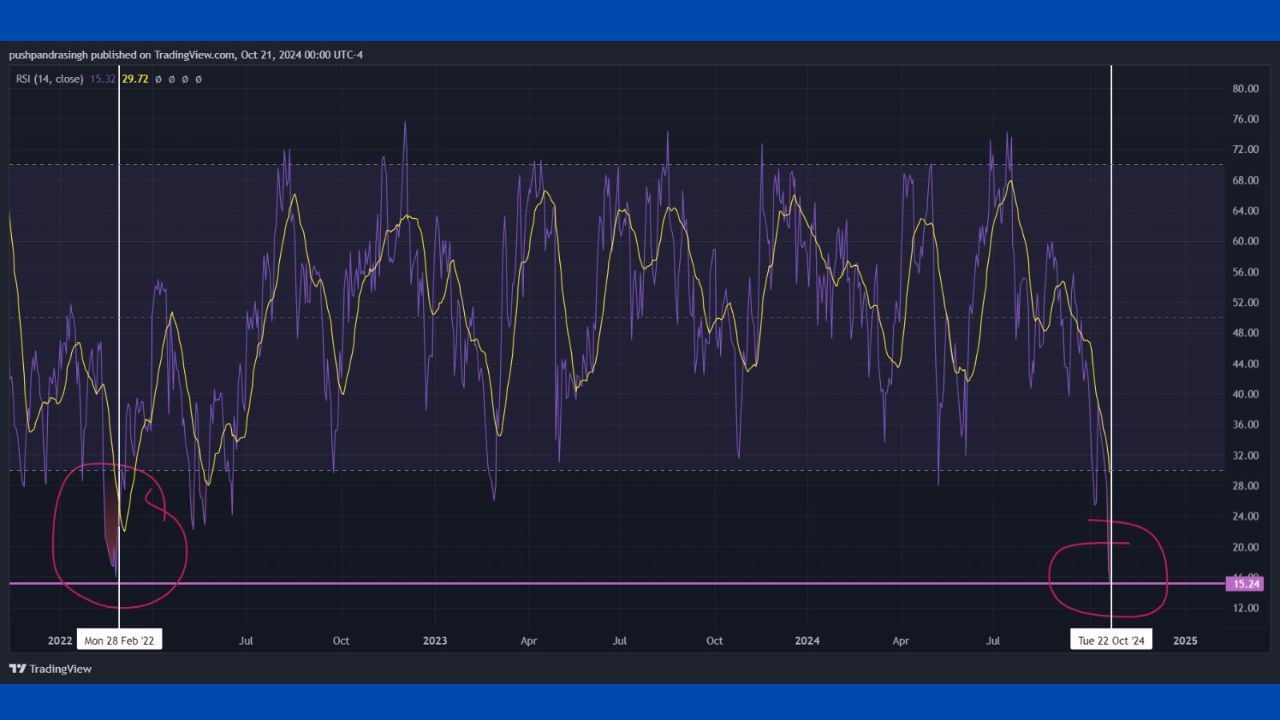Click the Oct label between 2023 and 2024

[x=714, y=641]
